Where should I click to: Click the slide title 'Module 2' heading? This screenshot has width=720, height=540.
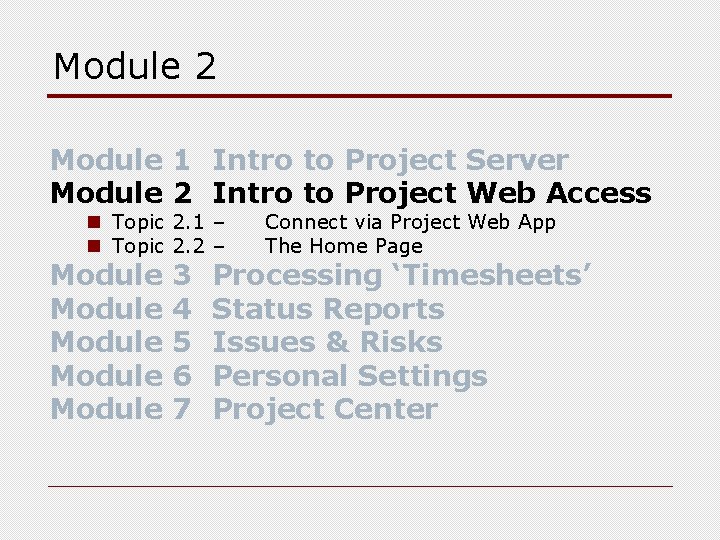(135, 67)
